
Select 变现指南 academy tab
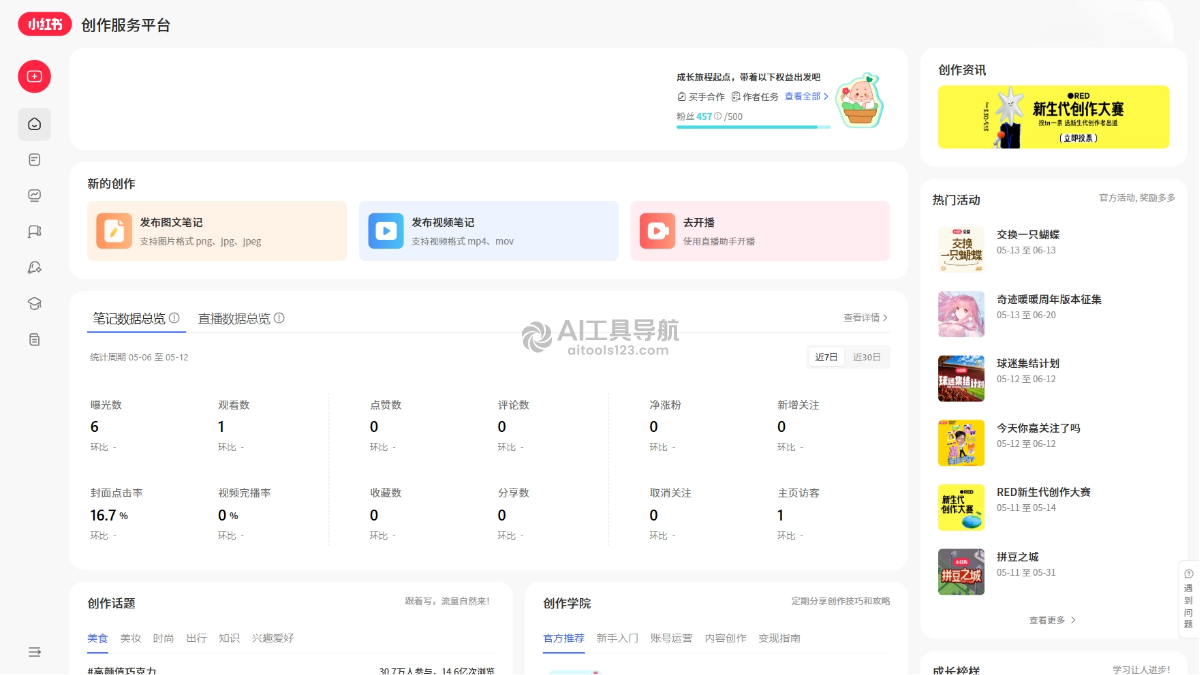pos(780,638)
